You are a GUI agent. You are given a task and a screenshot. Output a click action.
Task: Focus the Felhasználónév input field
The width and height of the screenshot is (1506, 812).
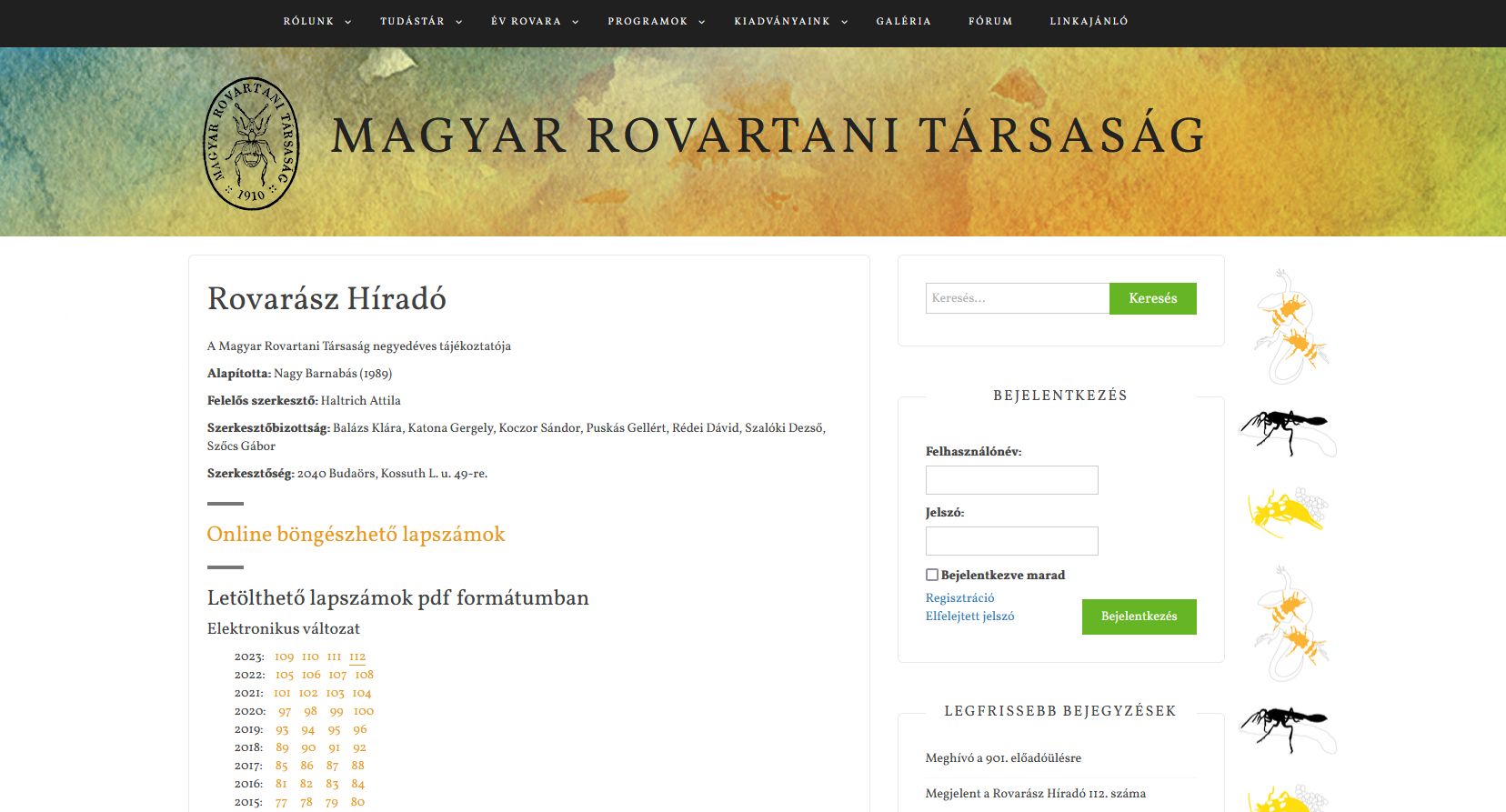(1012, 480)
